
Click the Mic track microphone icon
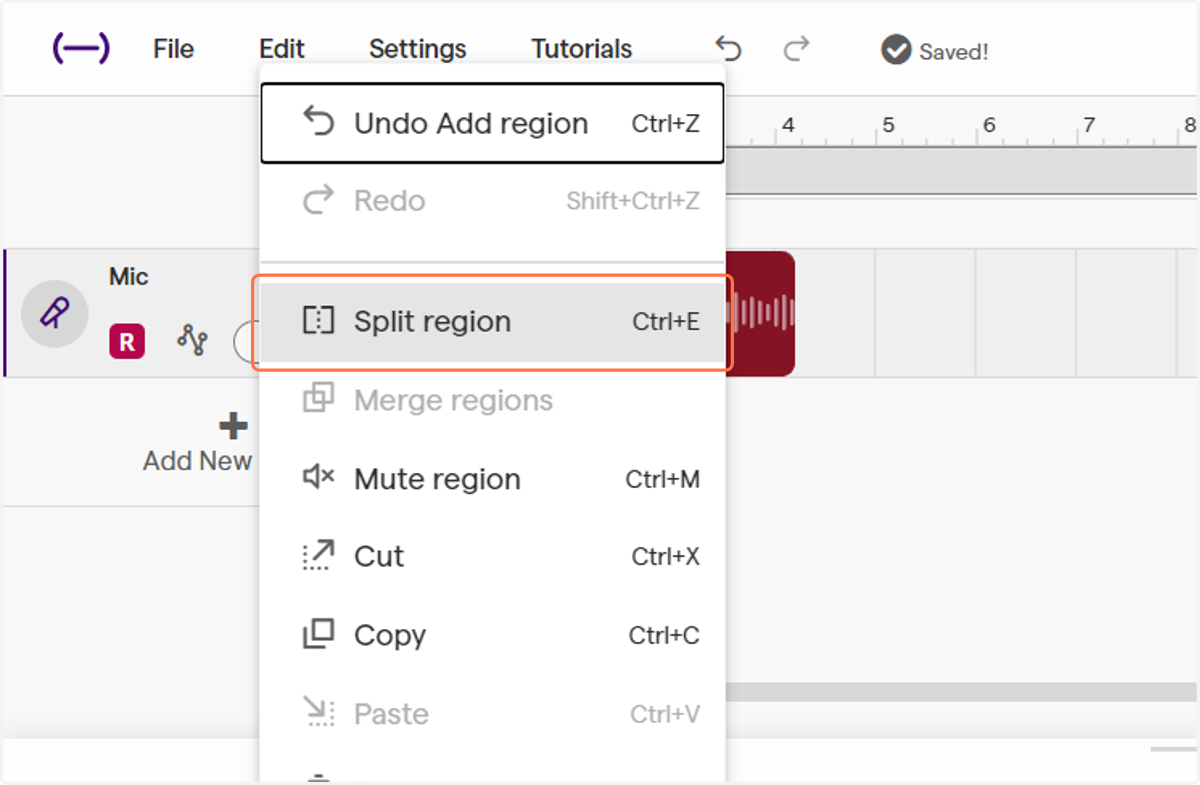[55, 314]
